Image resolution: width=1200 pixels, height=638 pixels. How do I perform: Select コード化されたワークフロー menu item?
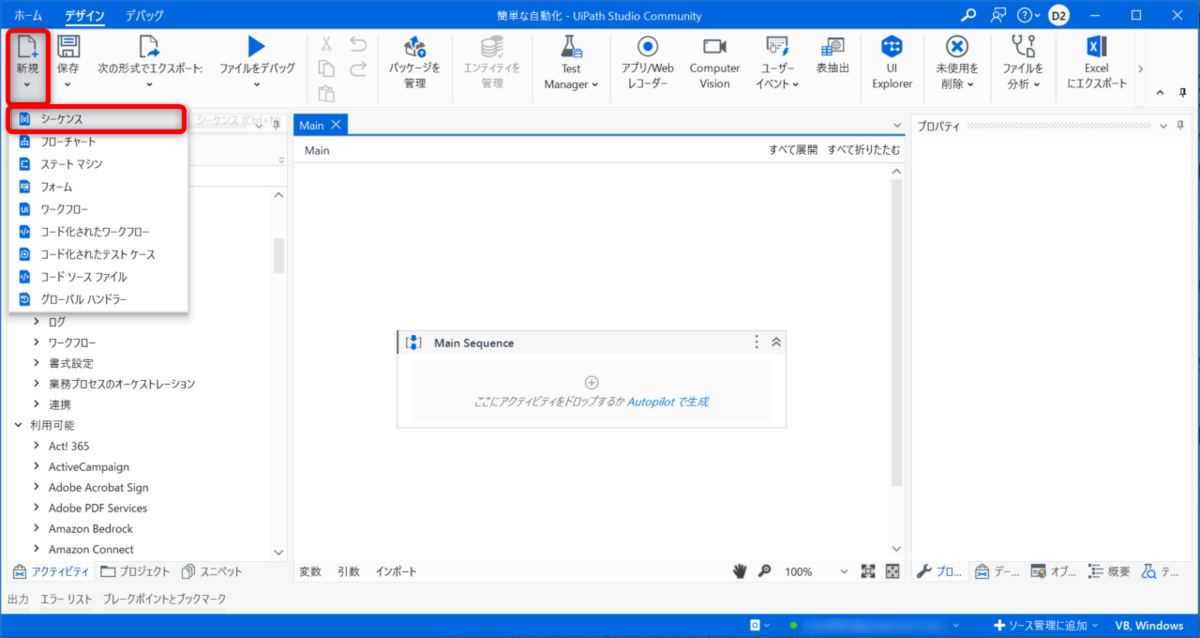click(98, 232)
